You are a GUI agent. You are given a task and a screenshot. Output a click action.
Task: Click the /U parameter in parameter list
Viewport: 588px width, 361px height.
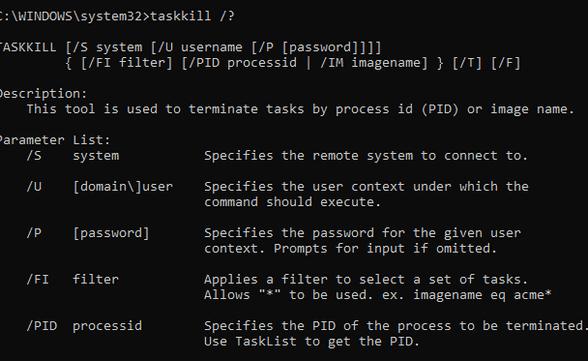tap(34, 186)
